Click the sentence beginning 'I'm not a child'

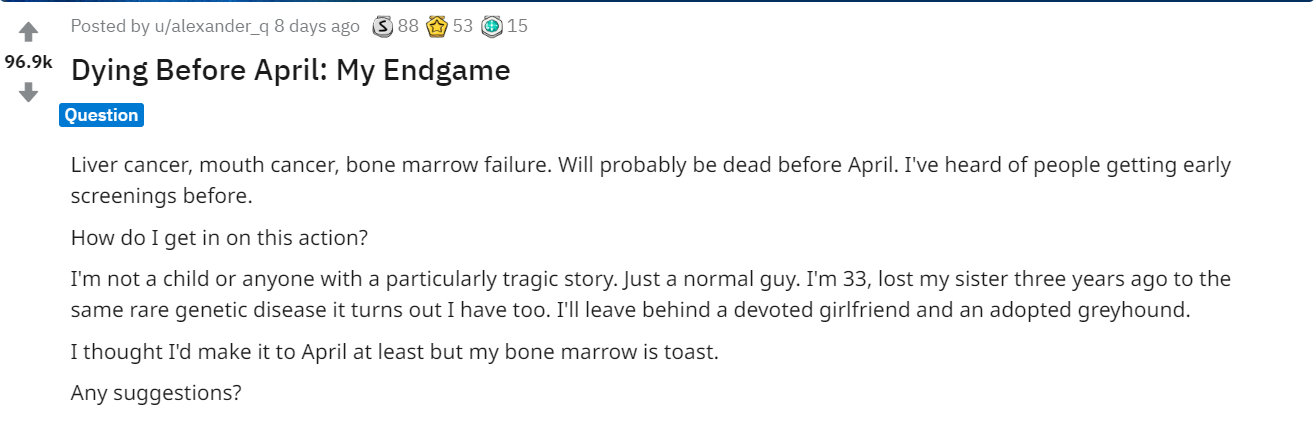(x=650, y=278)
